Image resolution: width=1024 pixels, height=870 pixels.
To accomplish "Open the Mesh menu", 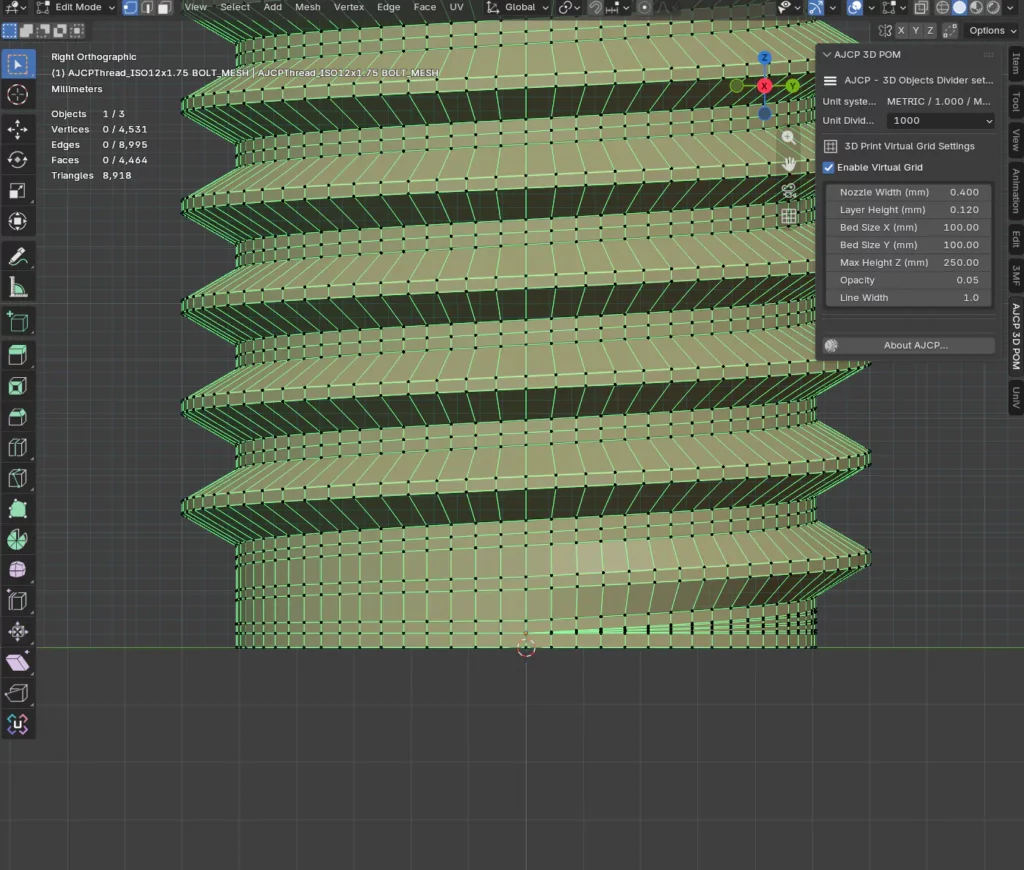I will point(308,7).
